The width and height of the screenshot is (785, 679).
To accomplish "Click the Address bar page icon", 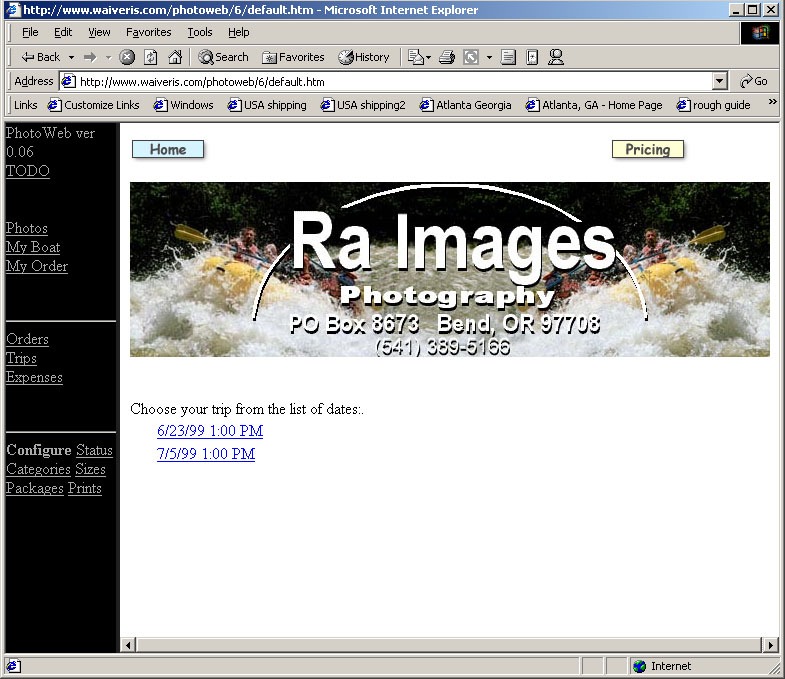I will (x=69, y=81).
